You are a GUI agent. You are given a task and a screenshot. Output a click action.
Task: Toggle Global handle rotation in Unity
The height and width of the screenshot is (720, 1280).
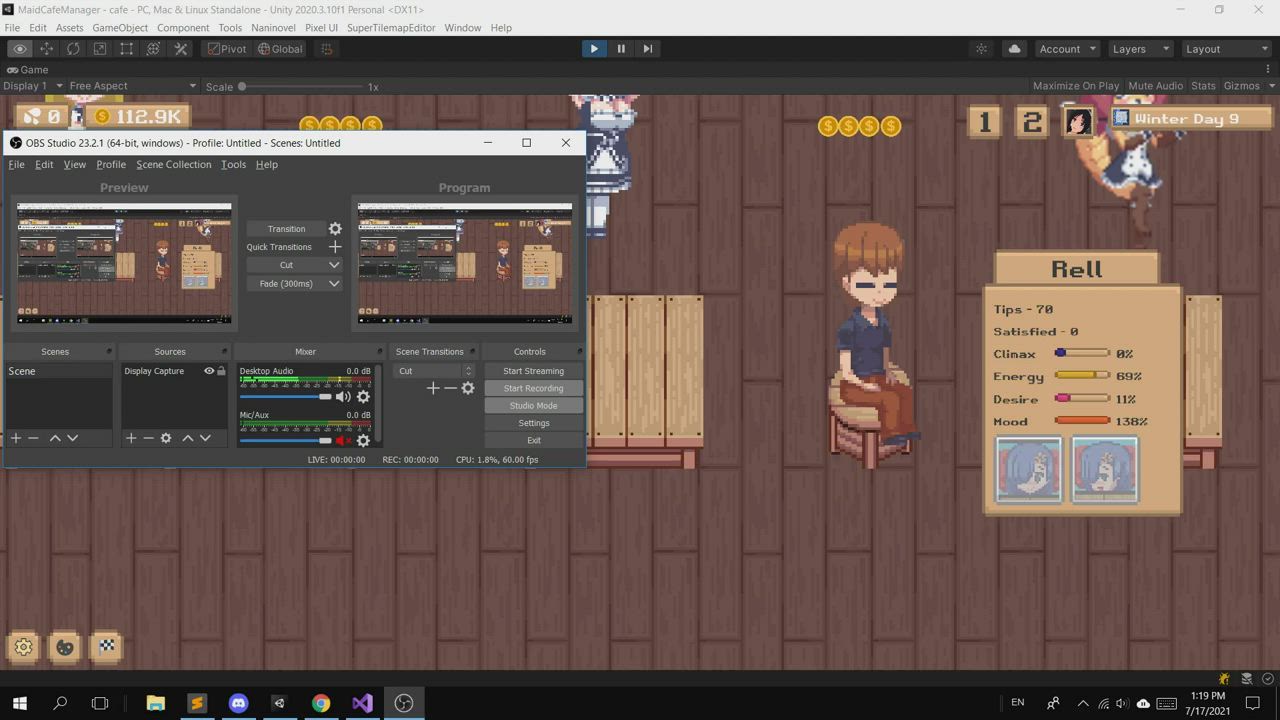tap(280, 48)
